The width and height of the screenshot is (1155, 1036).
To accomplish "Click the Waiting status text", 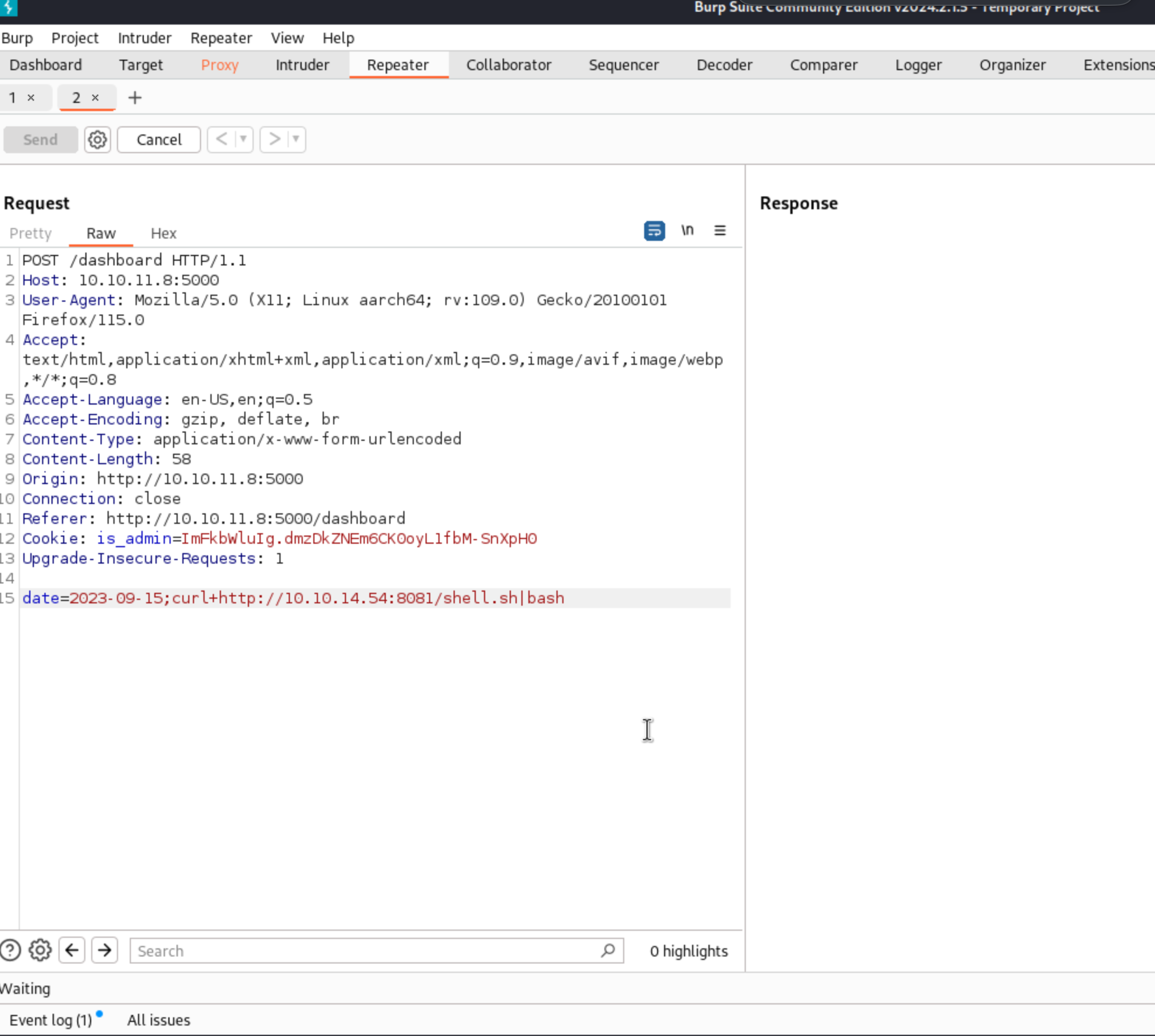I will (x=25, y=989).
